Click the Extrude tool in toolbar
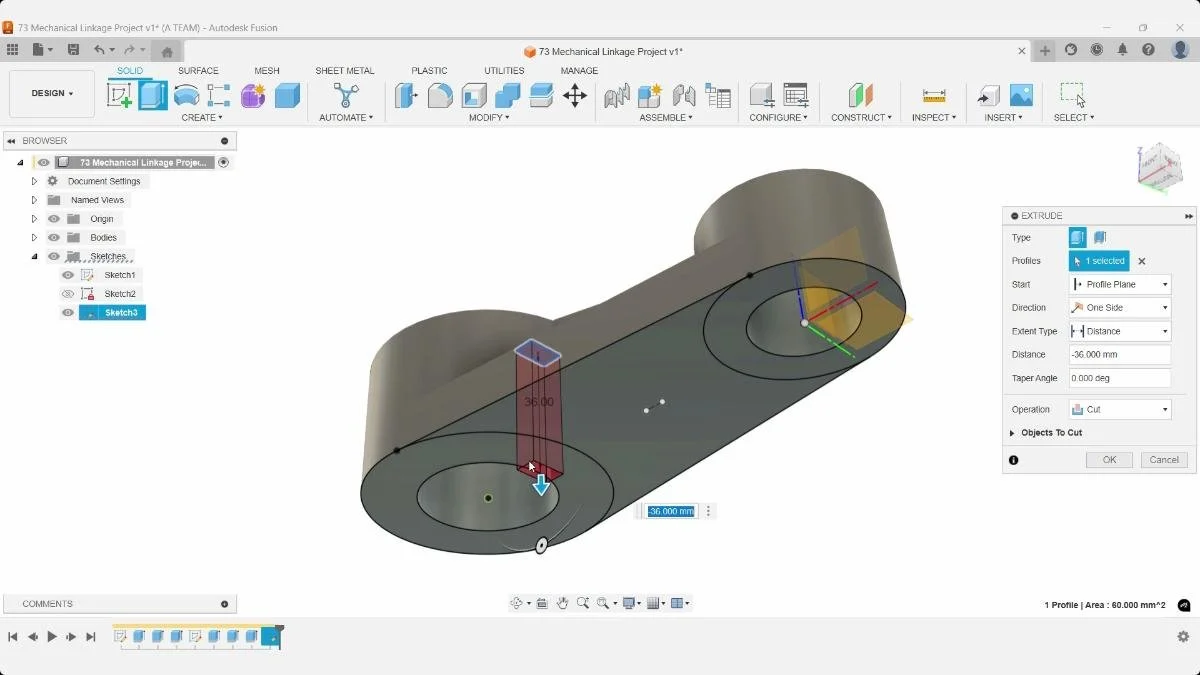1200x675 pixels. 153,95
